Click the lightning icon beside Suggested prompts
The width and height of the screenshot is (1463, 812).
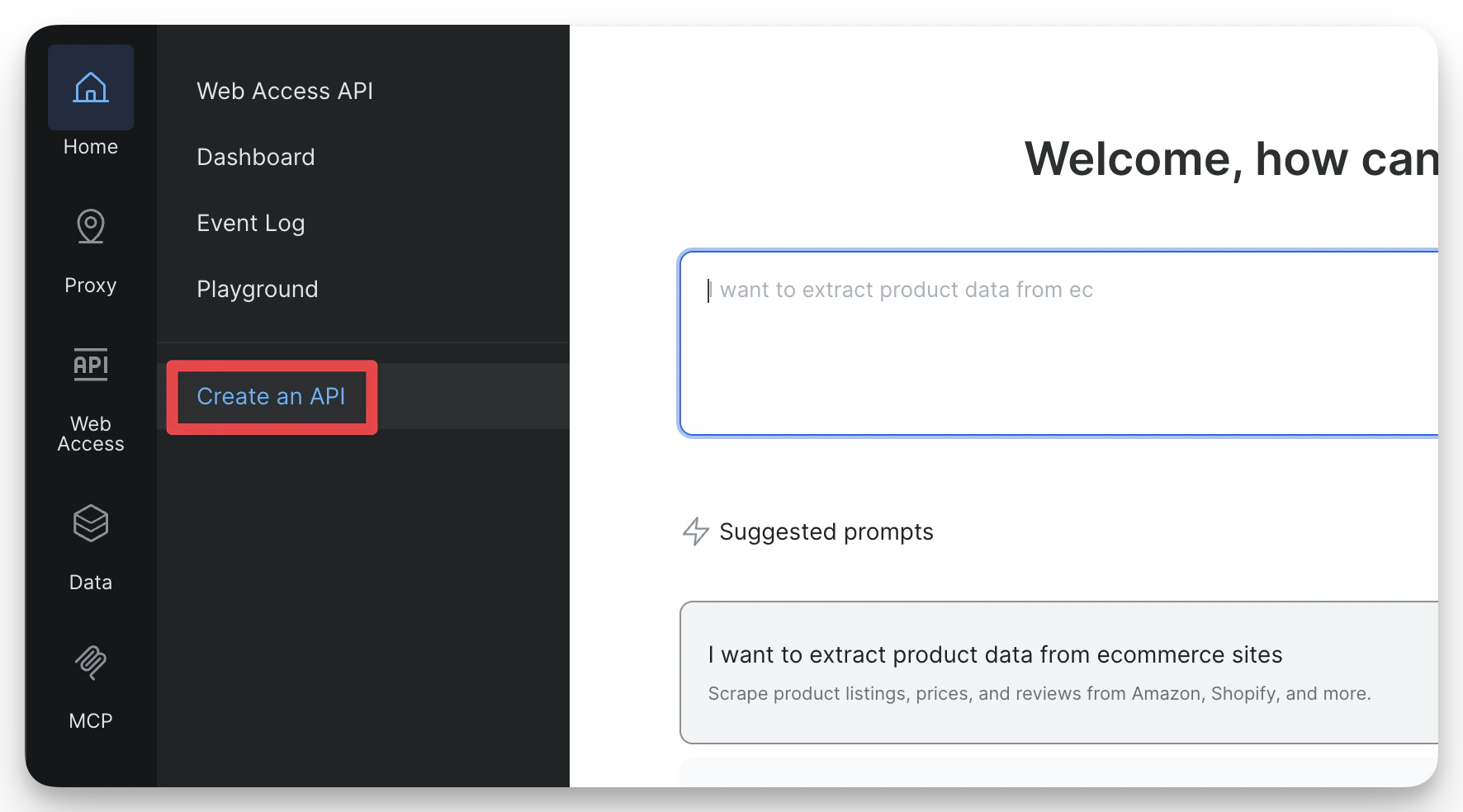click(x=694, y=532)
